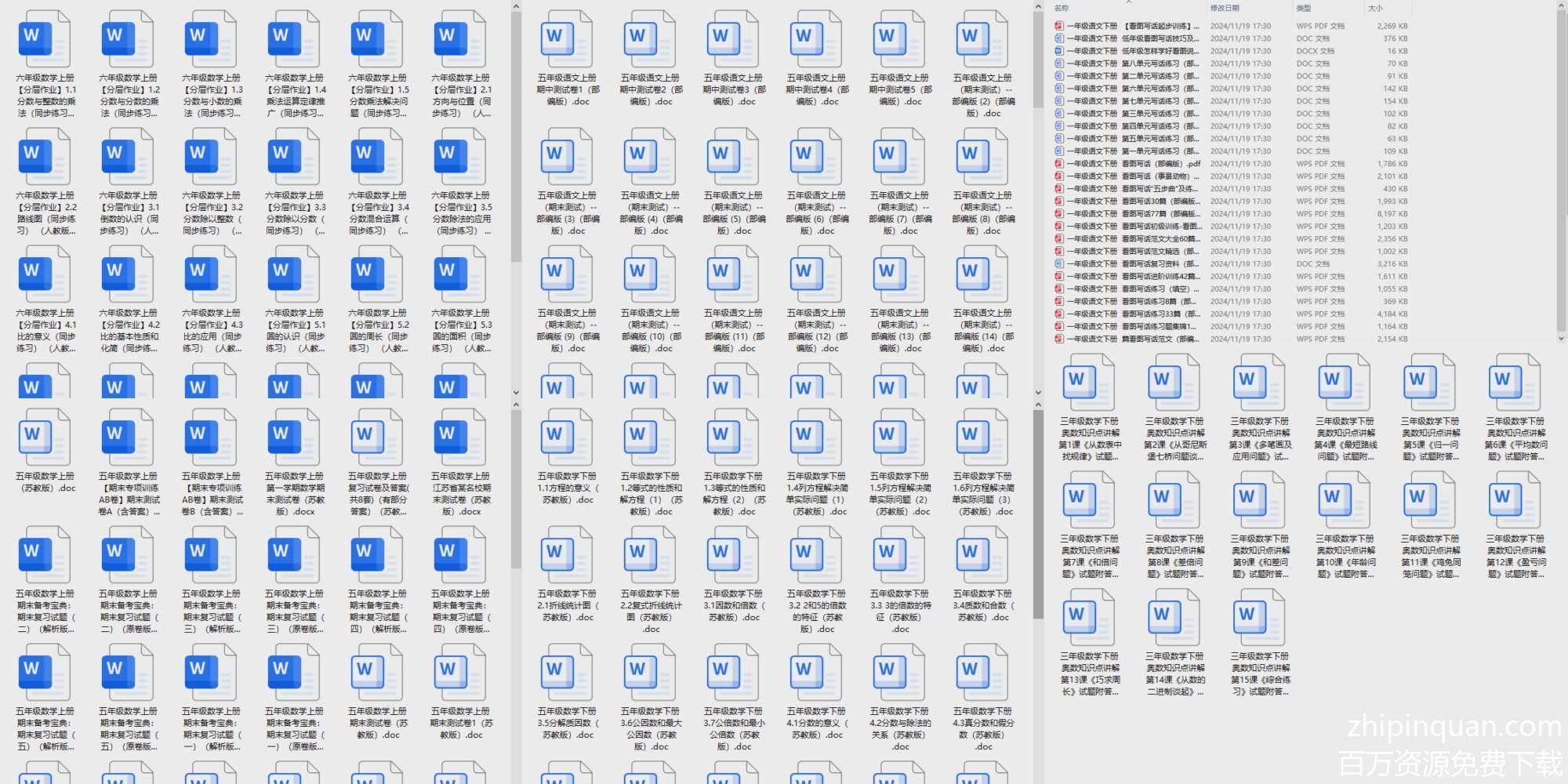Click the 16 KB size cell
This screenshot has height=784, width=1568.
click(1397, 51)
